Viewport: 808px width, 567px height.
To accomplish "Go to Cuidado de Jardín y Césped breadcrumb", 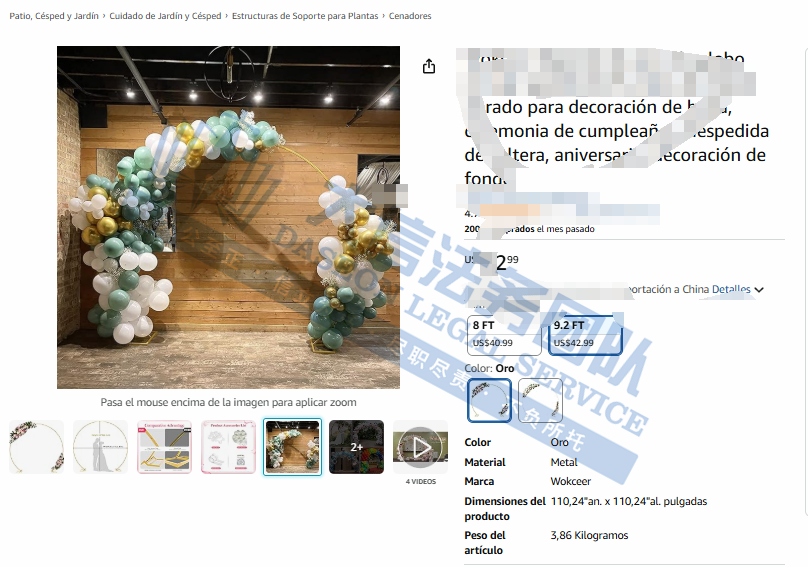I will (165, 16).
